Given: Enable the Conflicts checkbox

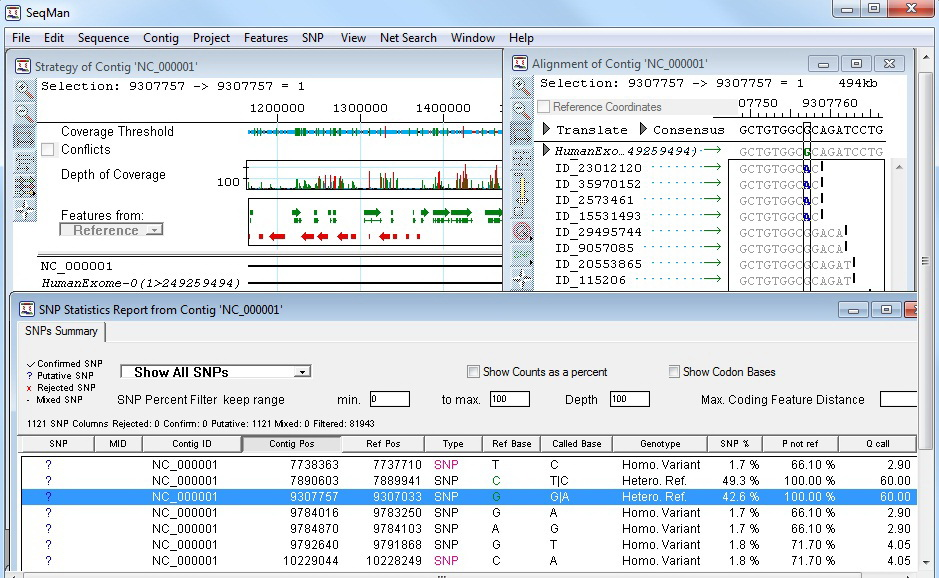Looking at the screenshot, I should click(48, 149).
